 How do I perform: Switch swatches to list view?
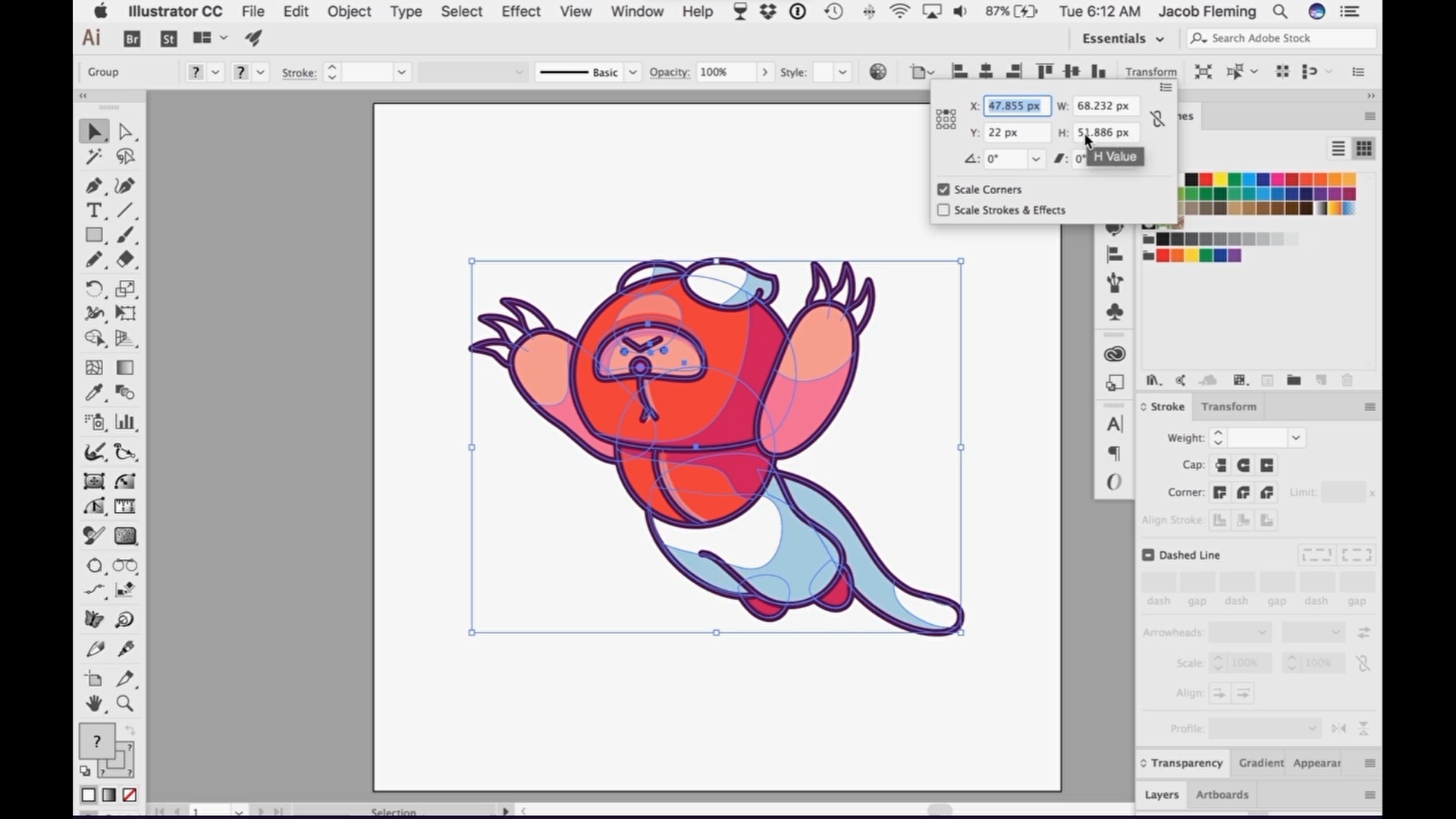click(1338, 149)
